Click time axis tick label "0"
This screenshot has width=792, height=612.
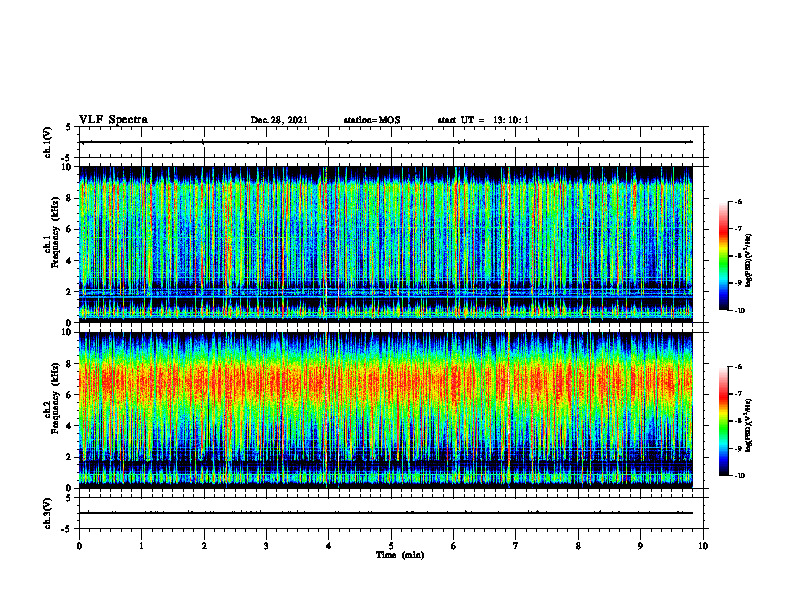click(79, 546)
